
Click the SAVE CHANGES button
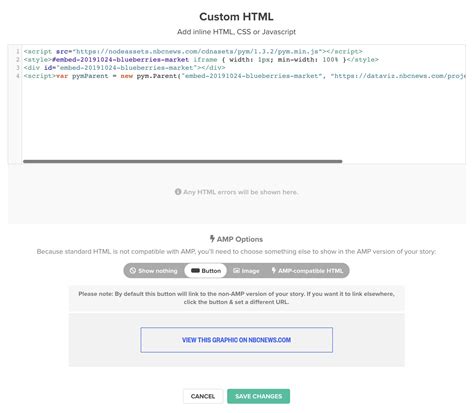[x=258, y=396]
